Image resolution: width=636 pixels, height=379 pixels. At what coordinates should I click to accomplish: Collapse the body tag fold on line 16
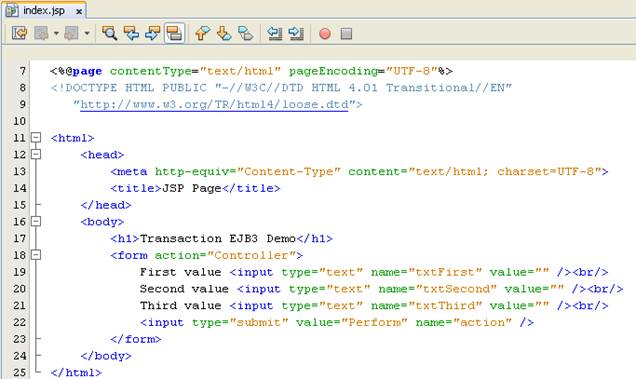36,221
